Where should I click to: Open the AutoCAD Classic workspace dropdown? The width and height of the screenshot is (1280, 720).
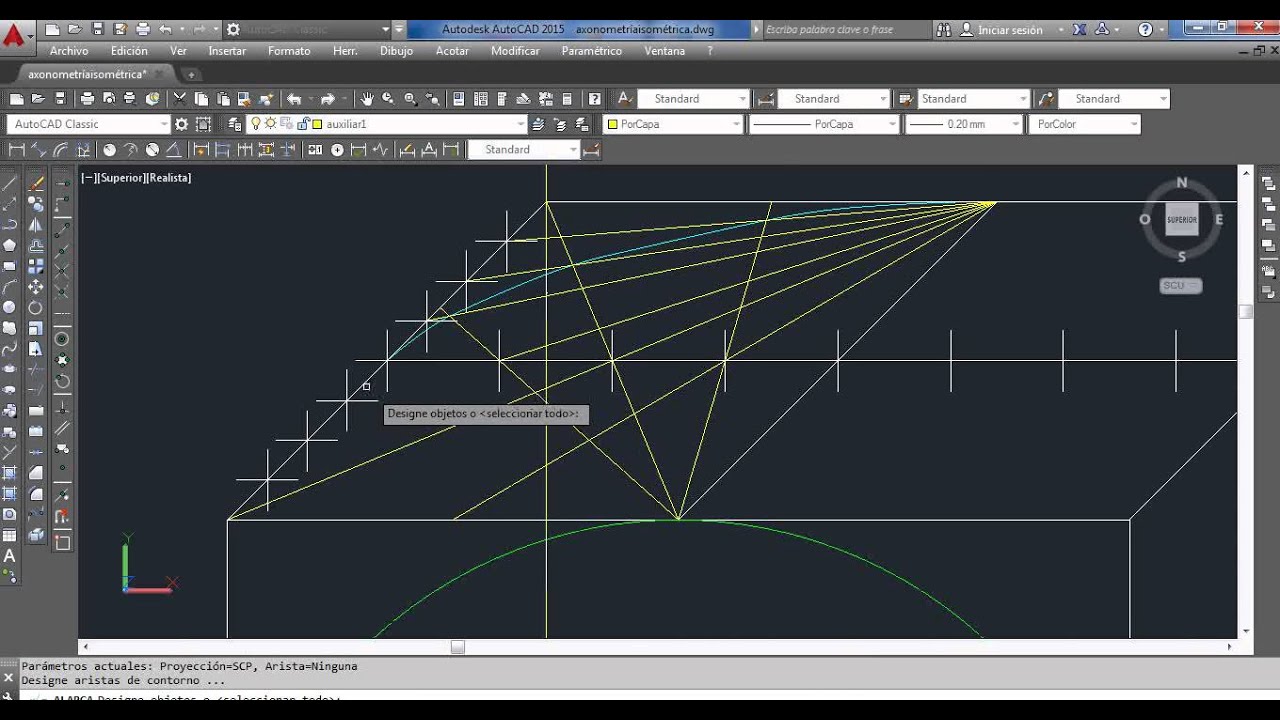coord(164,124)
